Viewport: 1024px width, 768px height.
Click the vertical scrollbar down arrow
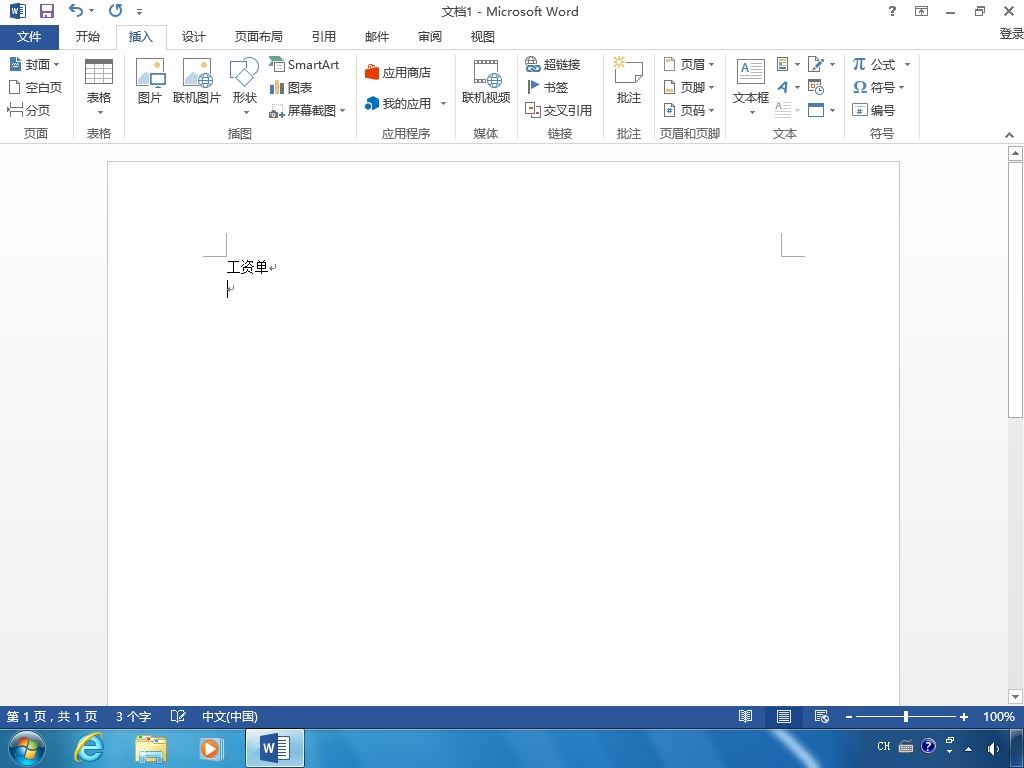pyautogui.click(x=1015, y=696)
